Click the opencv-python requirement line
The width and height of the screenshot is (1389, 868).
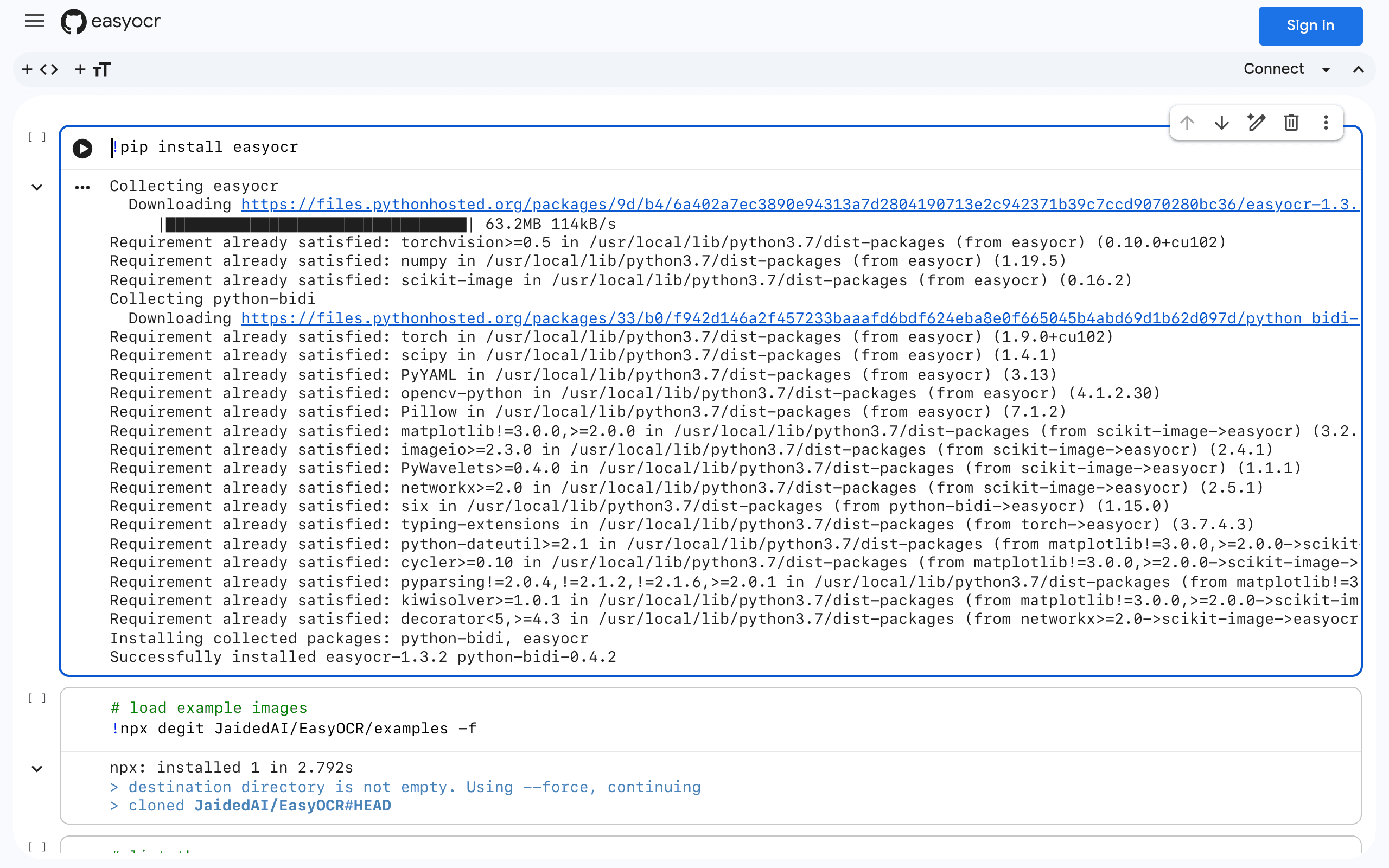635,393
